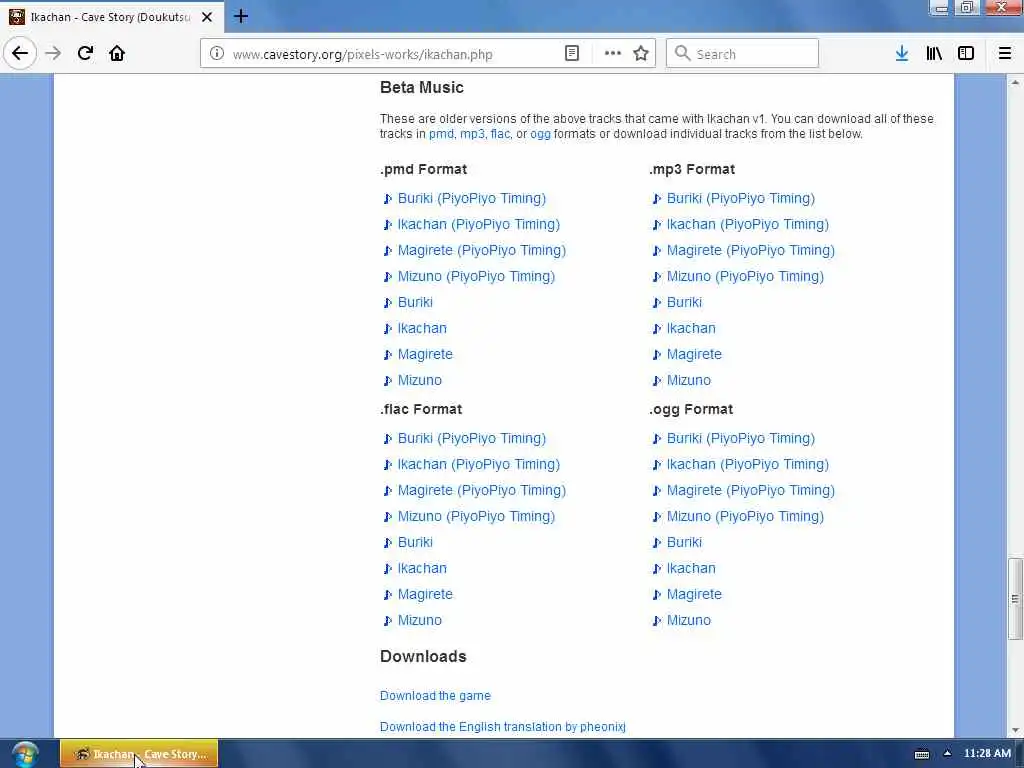Open plain Mizuno track in ogg format
The image size is (1024, 768).
pyautogui.click(x=688, y=621)
